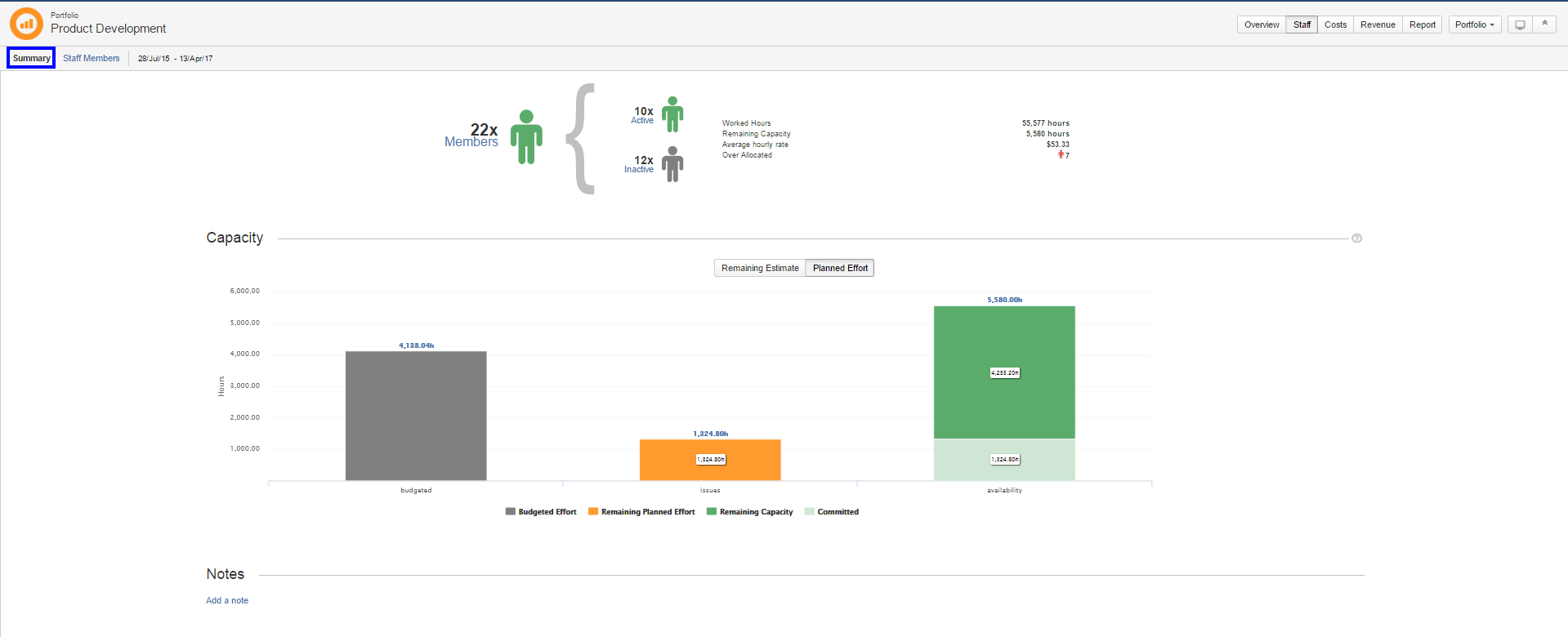
Task: Click the green Active members person icon
Action: click(672, 114)
